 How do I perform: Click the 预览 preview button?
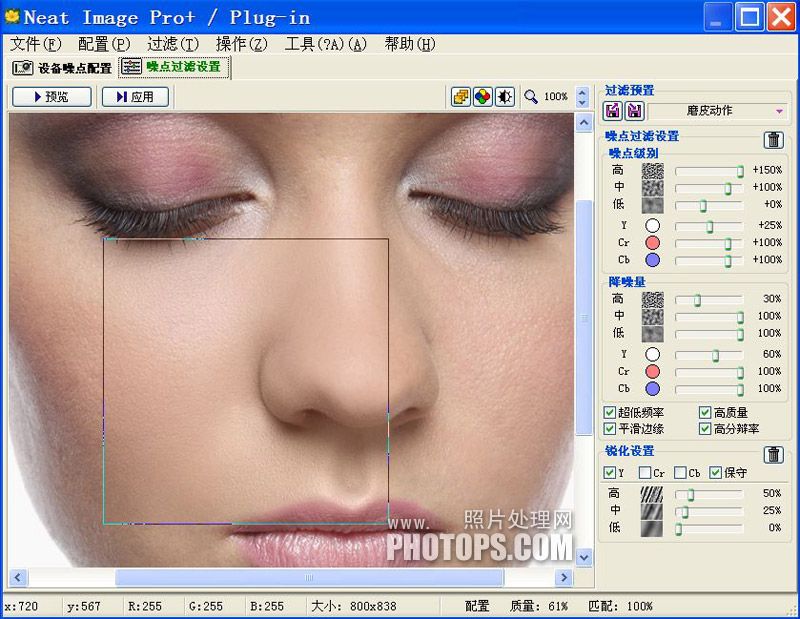point(52,96)
